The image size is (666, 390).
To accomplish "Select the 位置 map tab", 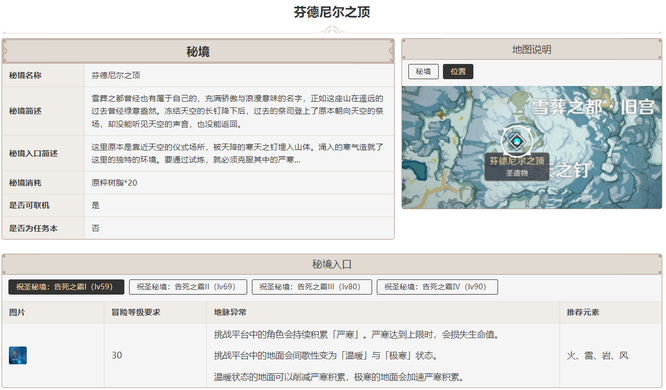I will click(458, 71).
